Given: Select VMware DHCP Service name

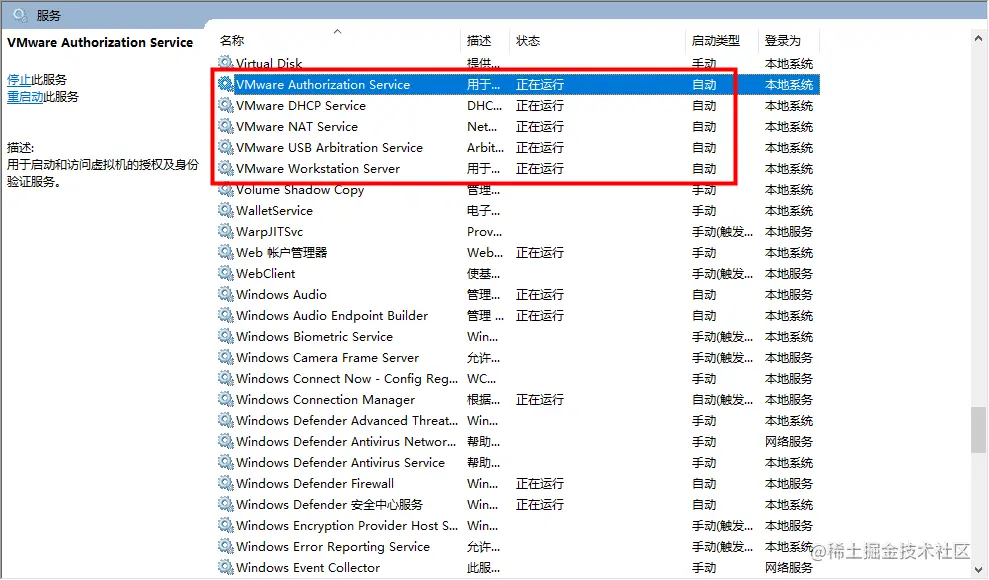Looking at the screenshot, I should (x=301, y=105).
